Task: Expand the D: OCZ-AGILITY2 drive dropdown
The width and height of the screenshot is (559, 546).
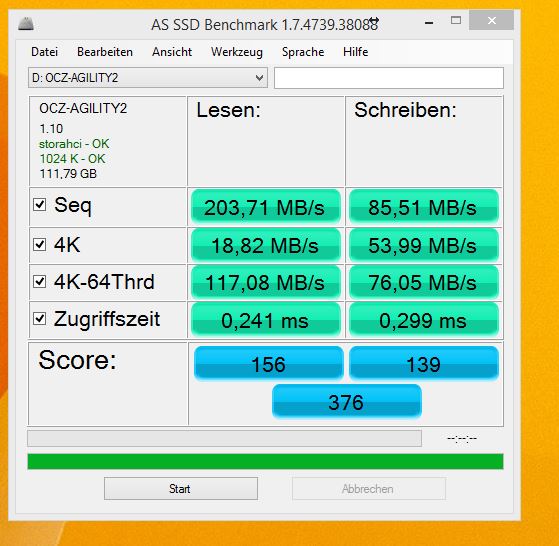Action: [x=148, y=78]
